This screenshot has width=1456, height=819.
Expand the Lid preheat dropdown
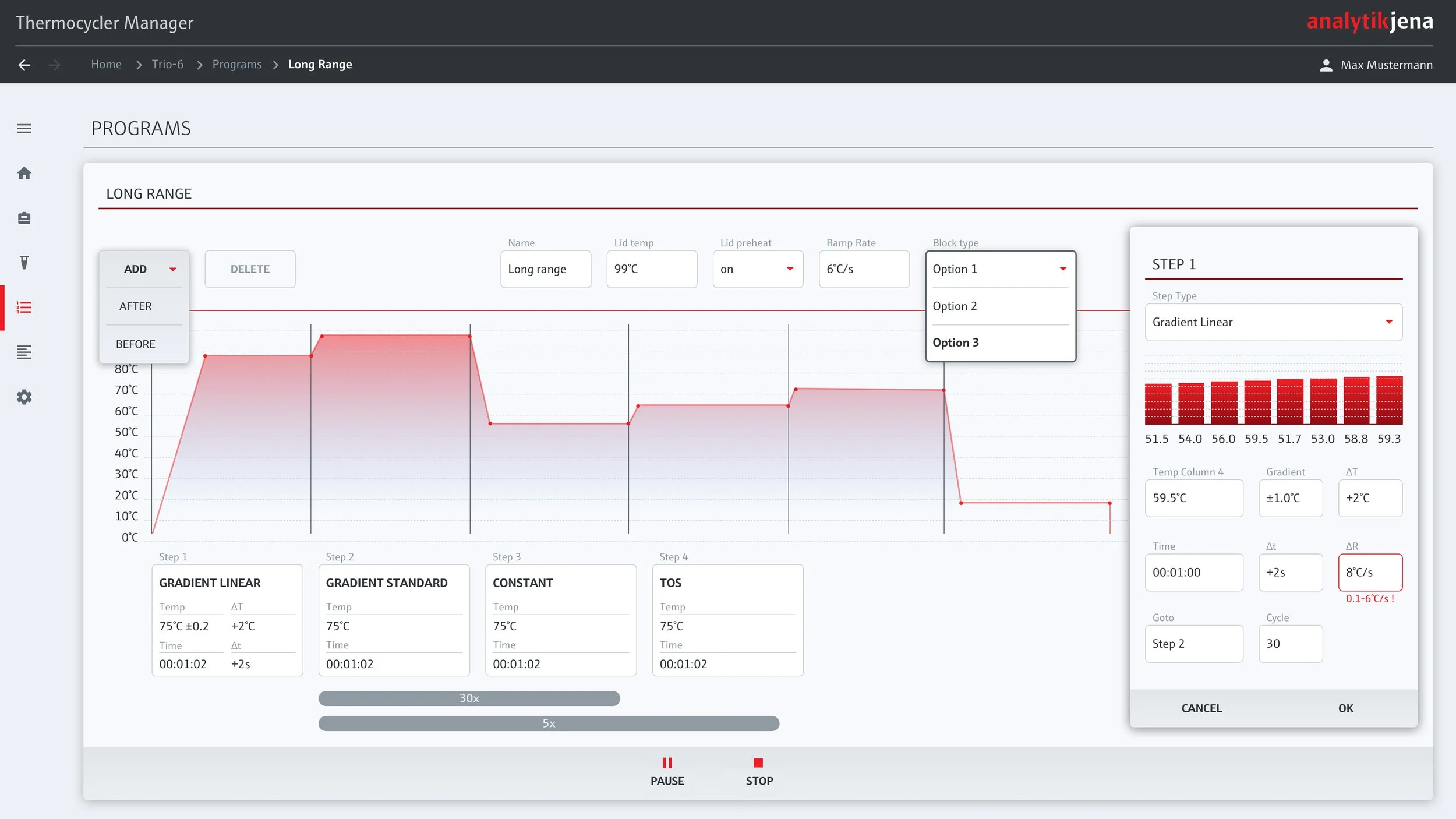coord(758,269)
